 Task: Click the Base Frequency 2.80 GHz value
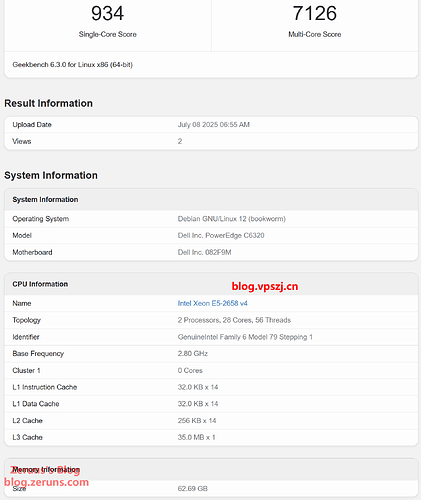coord(193,354)
